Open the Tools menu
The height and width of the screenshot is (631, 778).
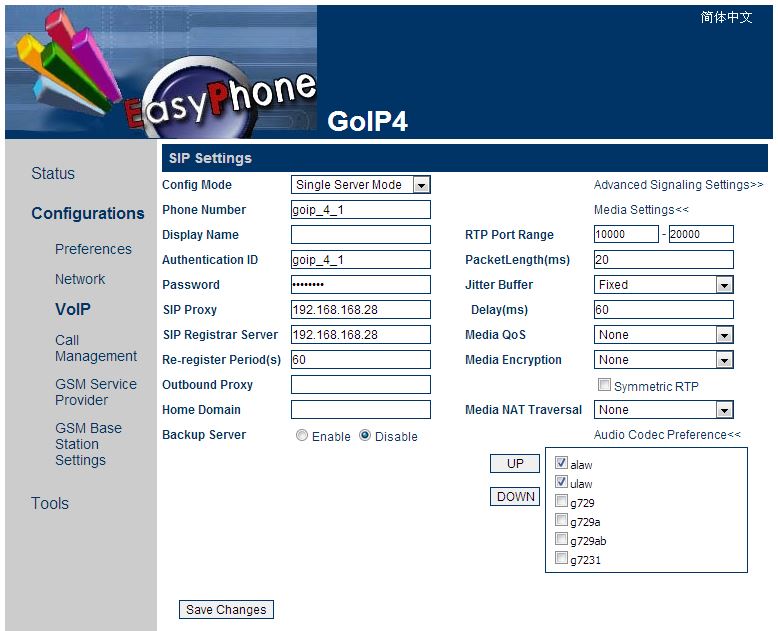pos(50,504)
